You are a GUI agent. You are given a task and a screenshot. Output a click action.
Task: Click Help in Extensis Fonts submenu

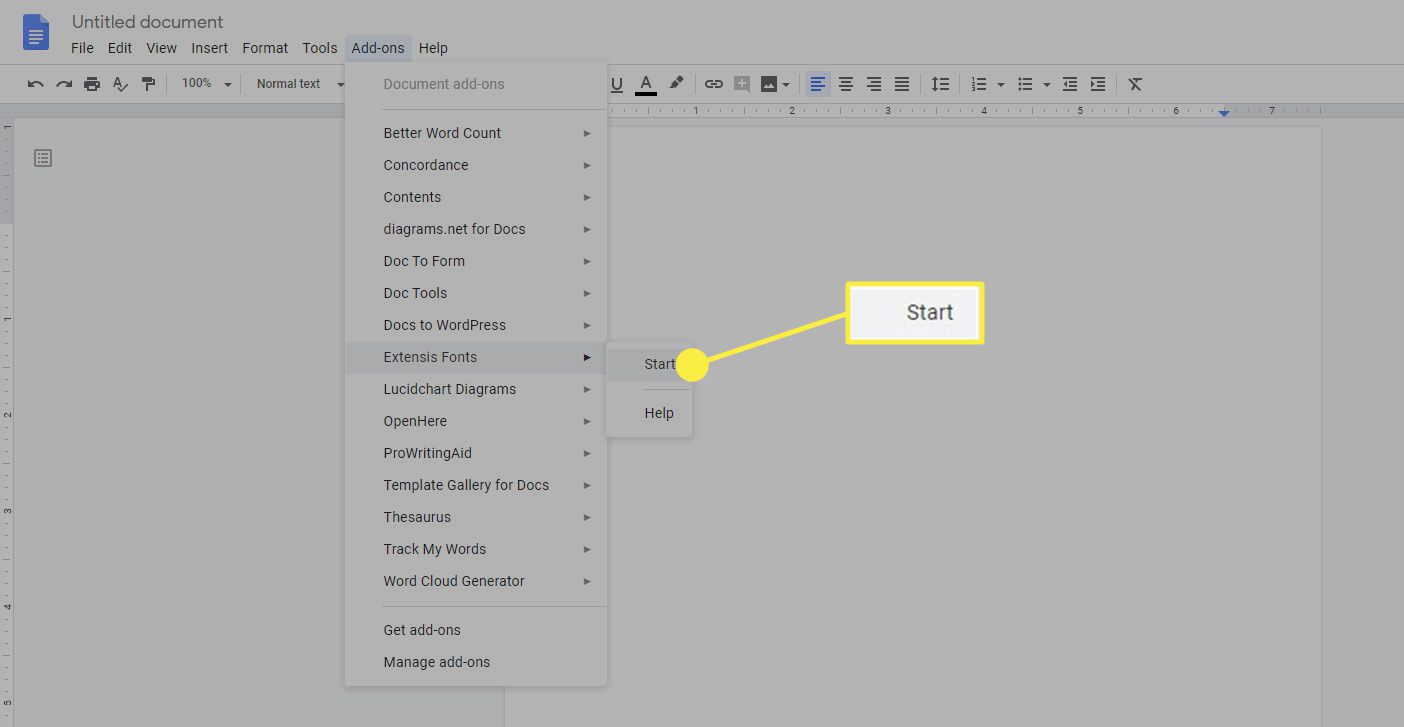tap(649, 413)
